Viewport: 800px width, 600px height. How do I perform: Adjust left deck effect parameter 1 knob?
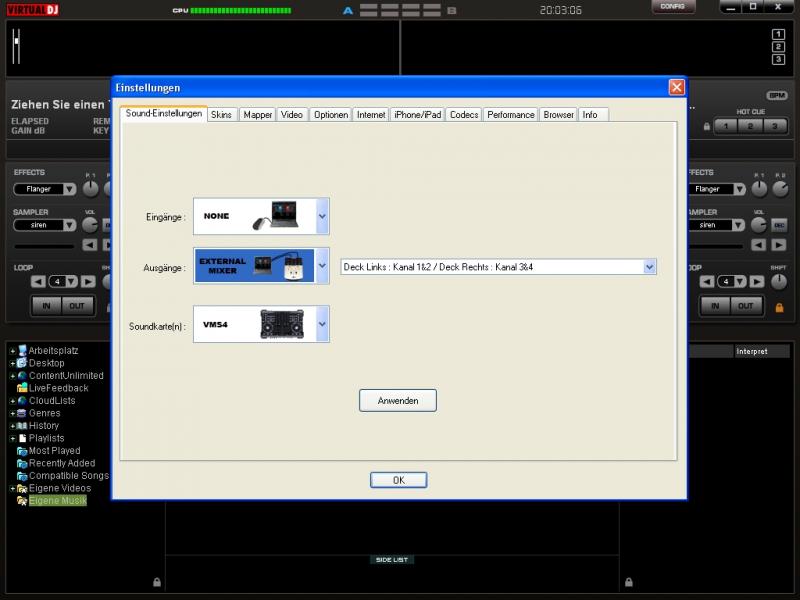(x=90, y=189)
